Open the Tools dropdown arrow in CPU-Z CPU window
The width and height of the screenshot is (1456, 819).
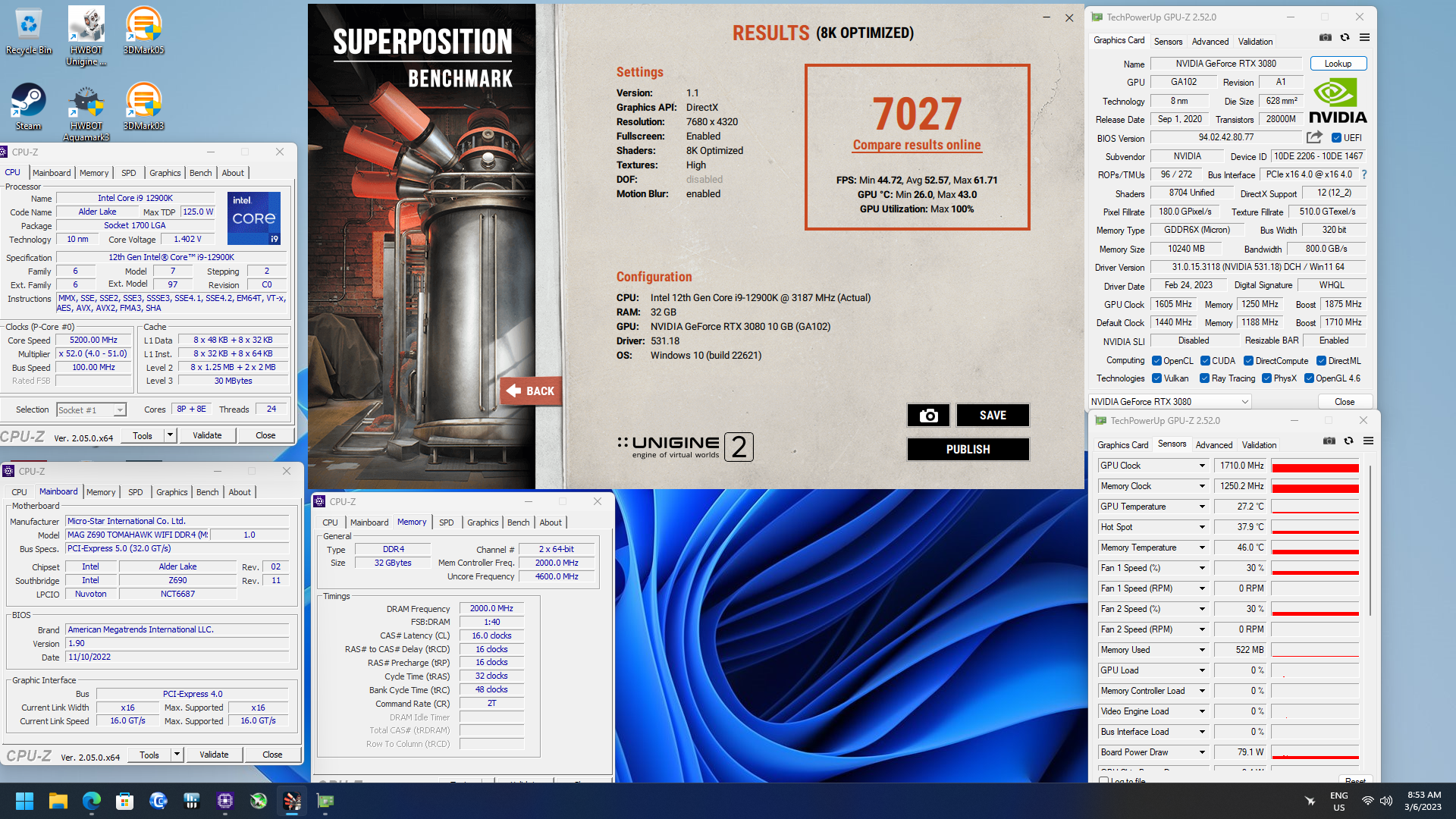[171, 435]
